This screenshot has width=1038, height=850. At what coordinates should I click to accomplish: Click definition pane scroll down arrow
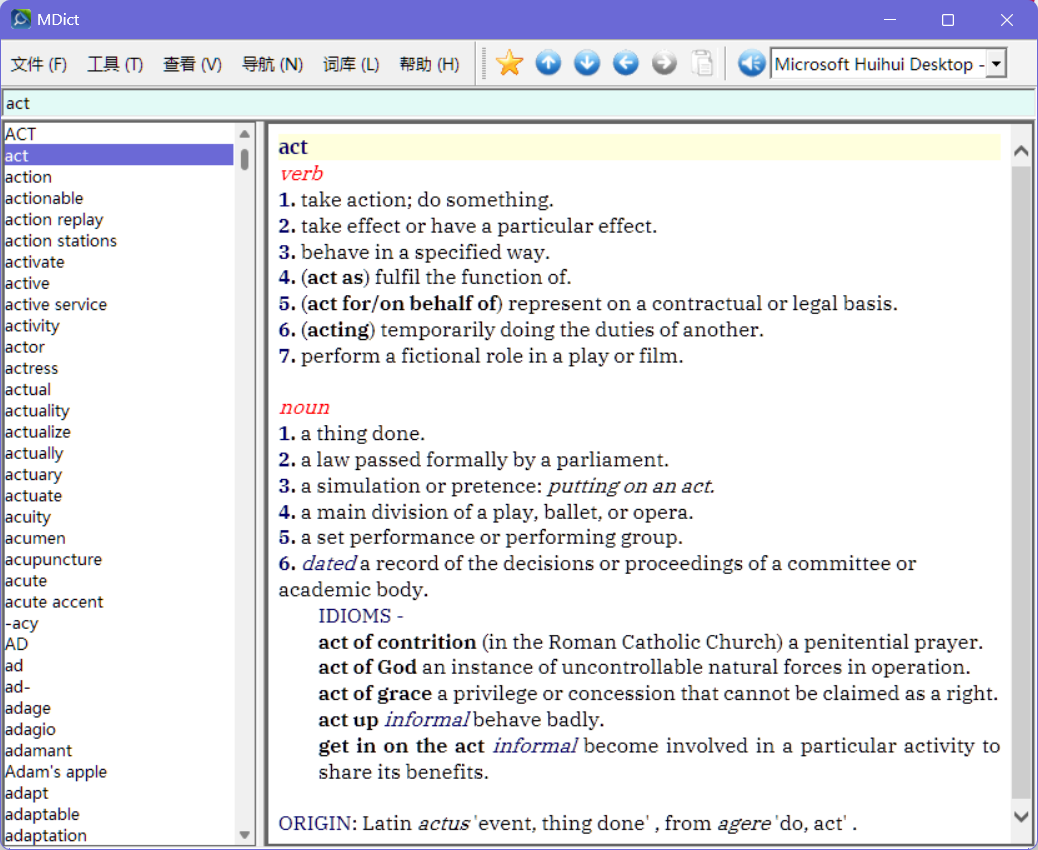click(x=1021, y=817)
